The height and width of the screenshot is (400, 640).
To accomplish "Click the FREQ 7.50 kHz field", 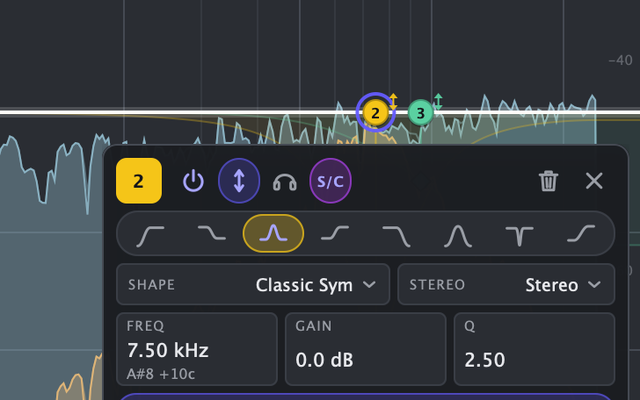I will tap(197, 349).
